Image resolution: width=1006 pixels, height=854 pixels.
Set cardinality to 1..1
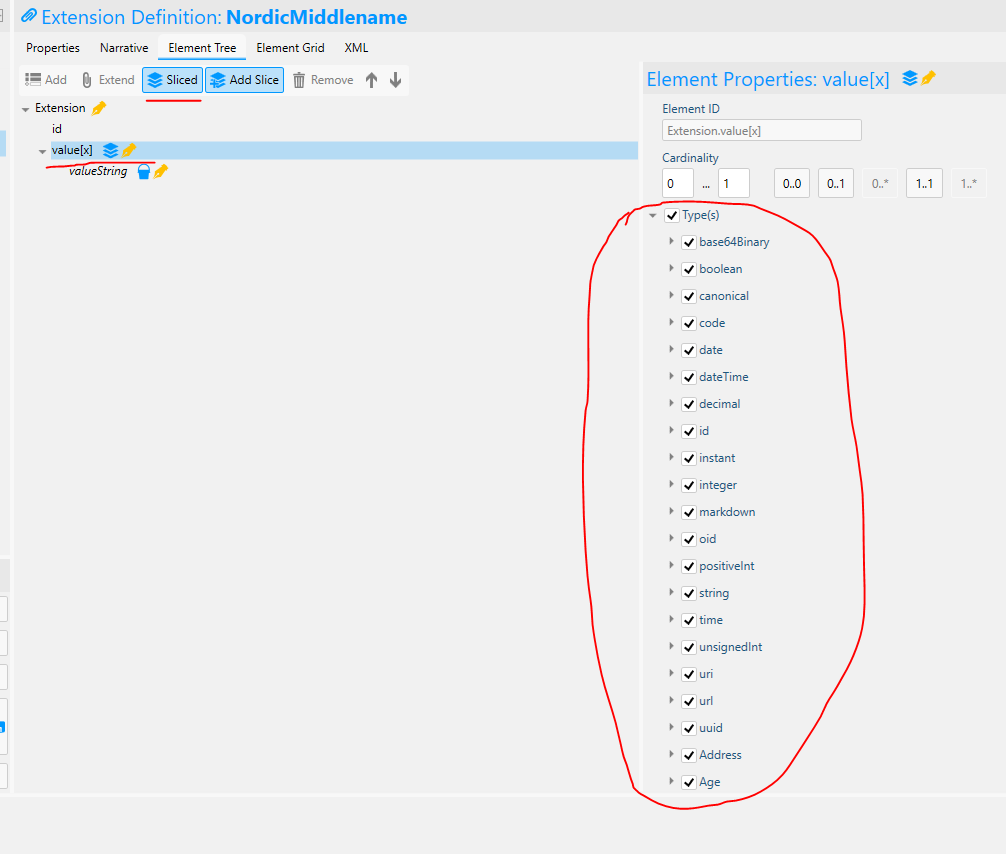[924, 184]
